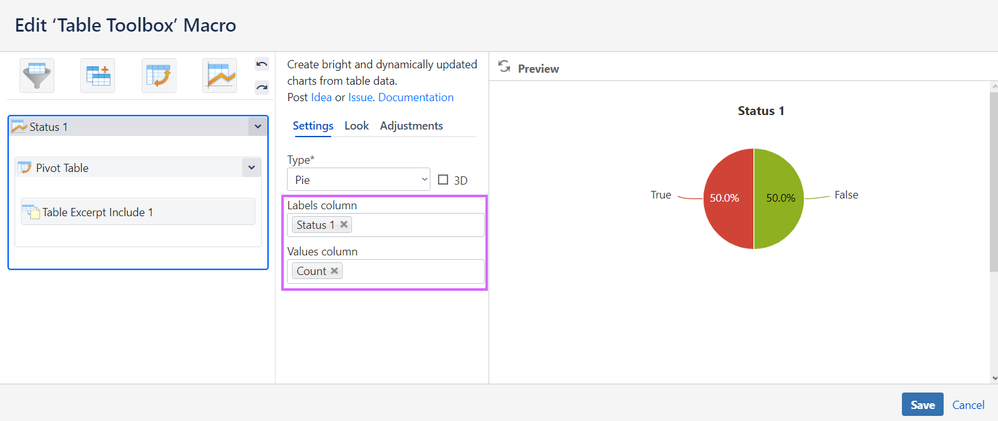Screen dimensions: 998x421
Task: Click into the Values column input field
Action: pyautogui.click(x=386, y=271)
